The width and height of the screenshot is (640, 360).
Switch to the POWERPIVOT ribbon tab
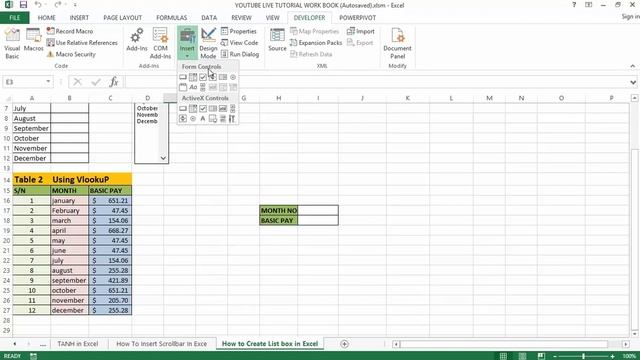coord(358,18)
